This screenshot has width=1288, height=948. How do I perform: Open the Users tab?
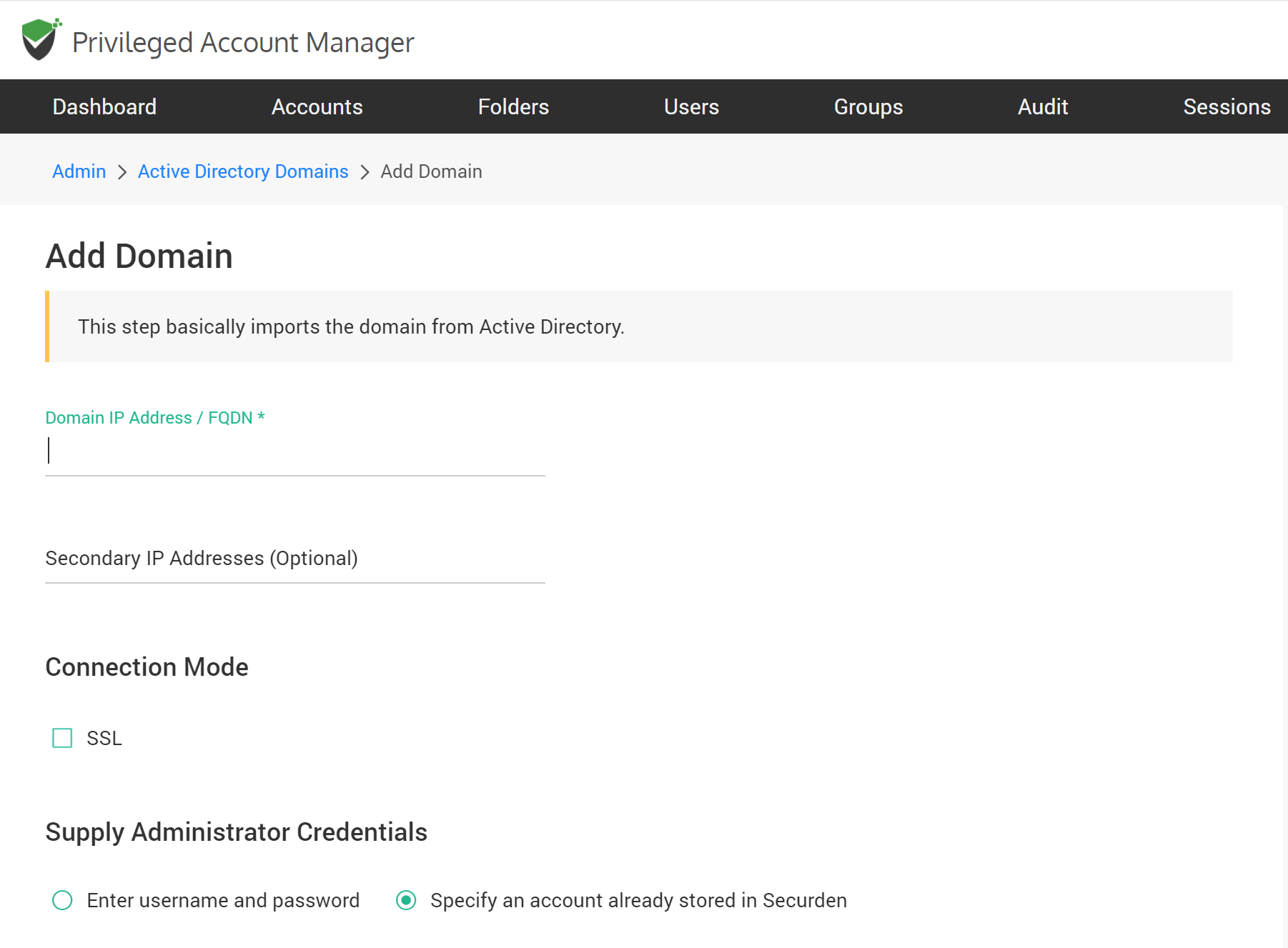pos(691,107)
